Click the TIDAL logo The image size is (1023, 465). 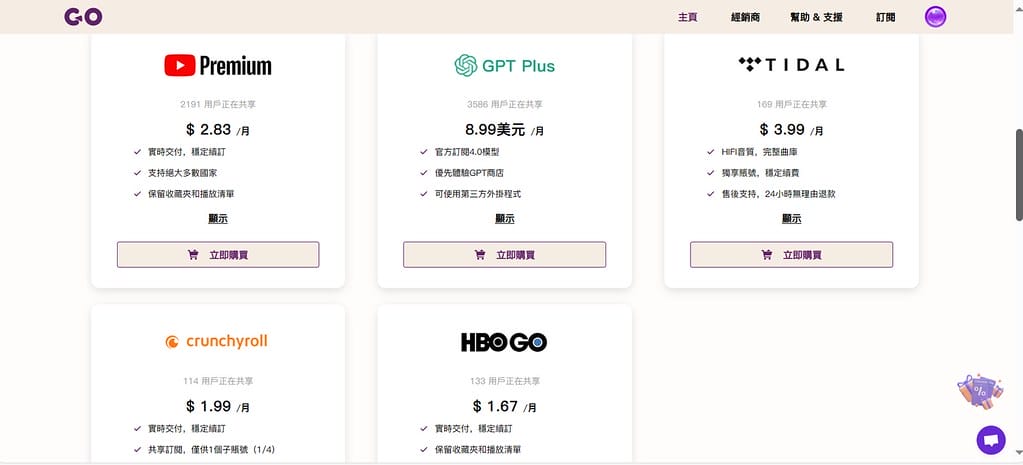coord(791,65)
